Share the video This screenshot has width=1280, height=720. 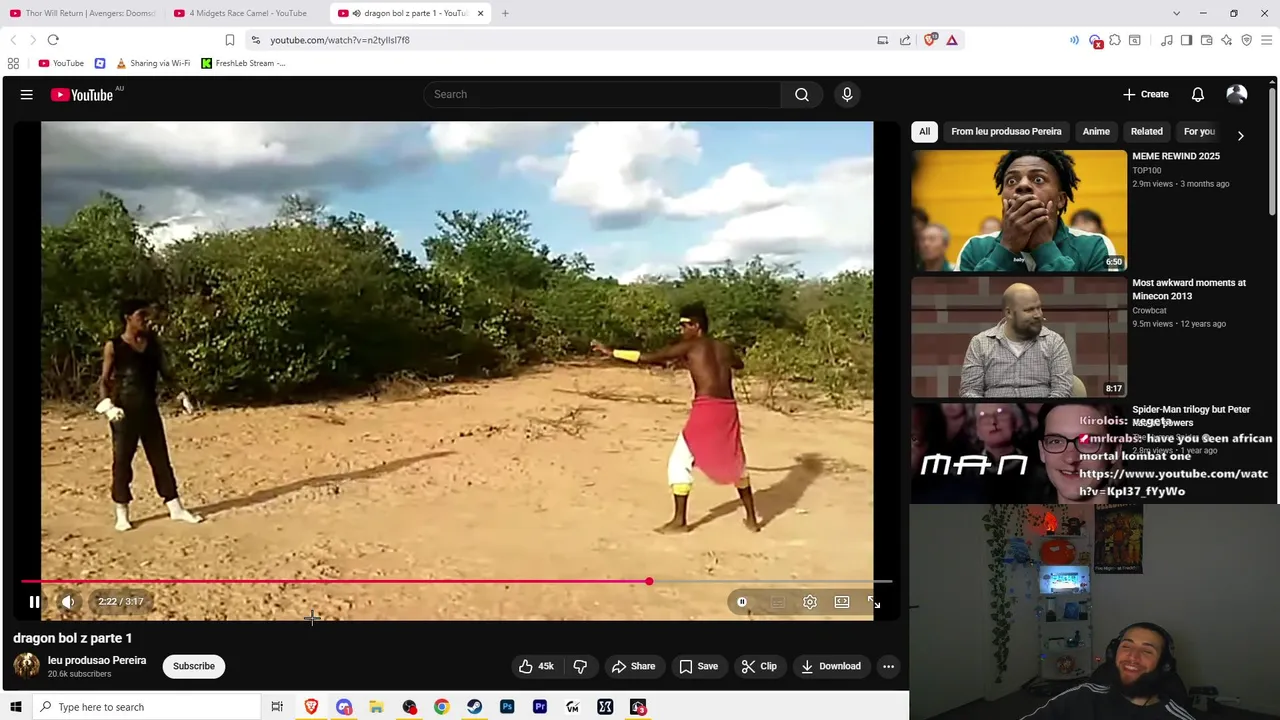[633, 666]
